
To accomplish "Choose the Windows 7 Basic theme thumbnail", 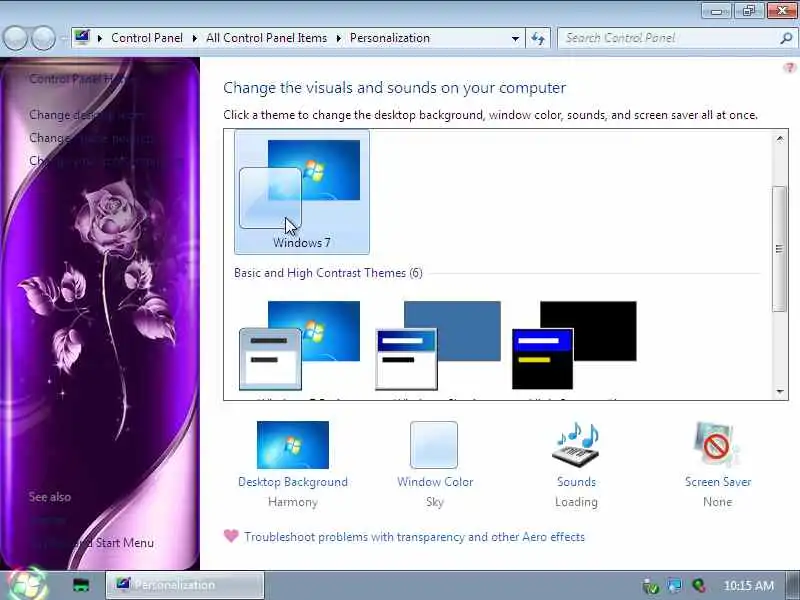I will pos(299,345).
